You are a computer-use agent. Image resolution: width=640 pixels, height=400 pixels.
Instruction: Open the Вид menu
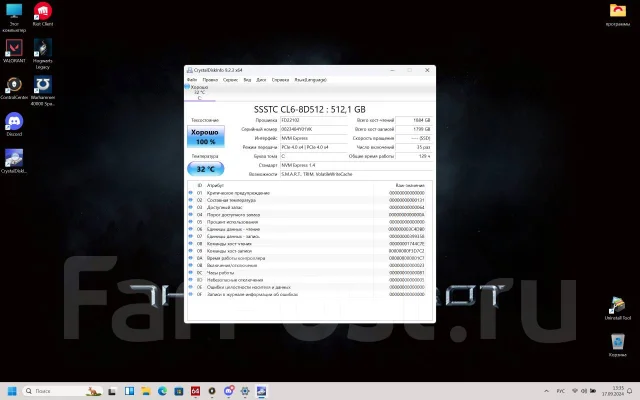[247, 80]
